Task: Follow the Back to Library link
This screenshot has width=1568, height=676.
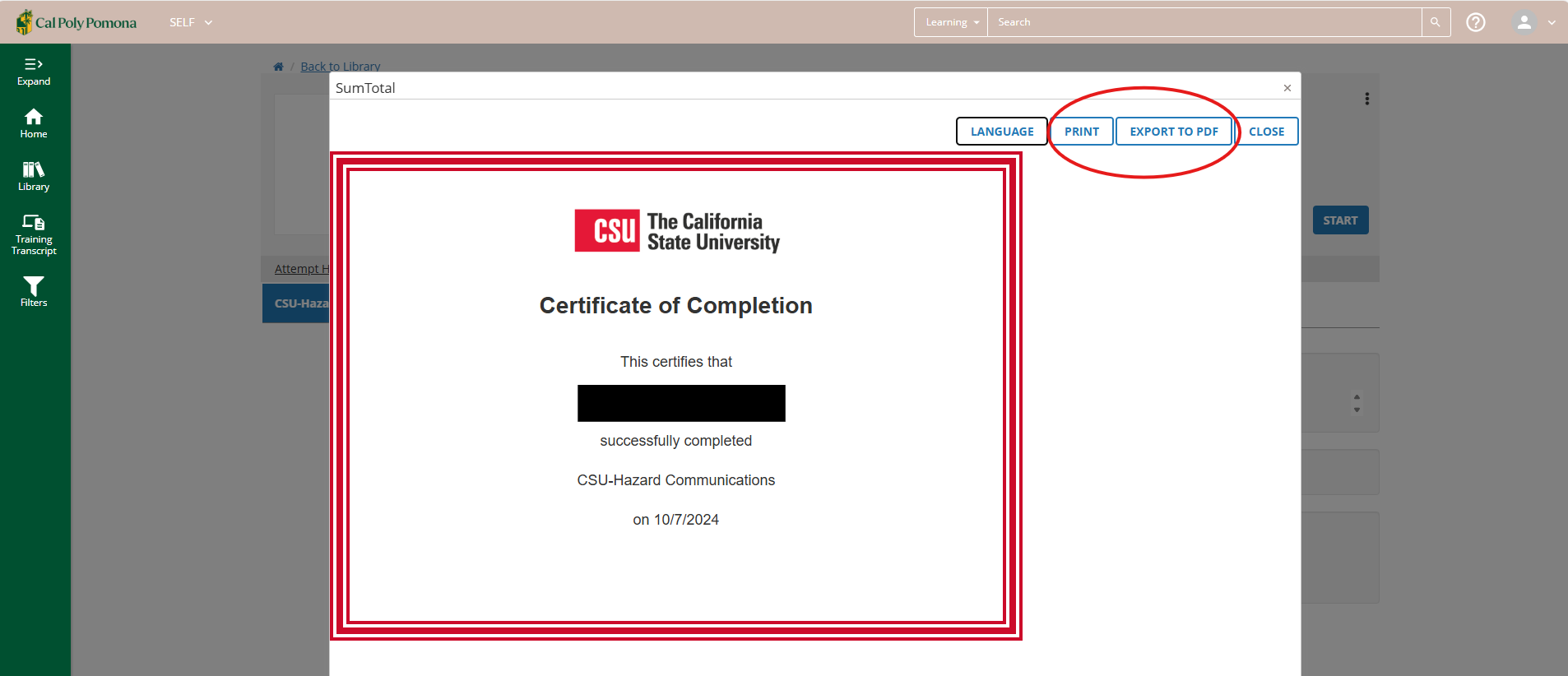Action: pos(341,67)
